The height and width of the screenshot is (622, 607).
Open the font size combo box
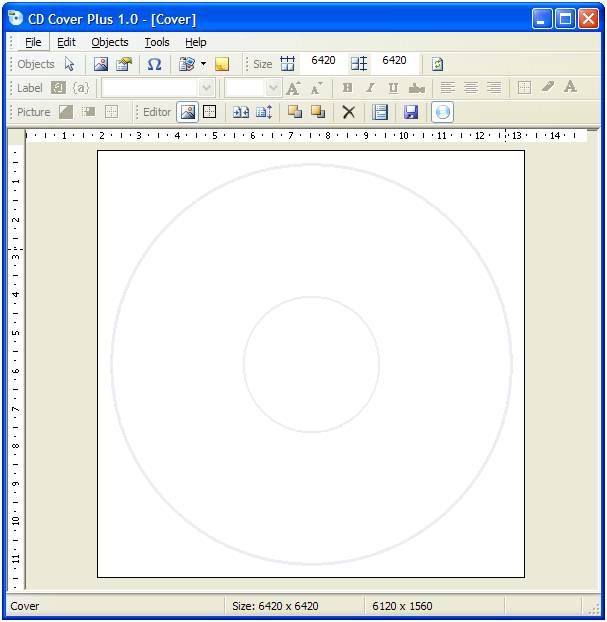(x=252, y=88)
